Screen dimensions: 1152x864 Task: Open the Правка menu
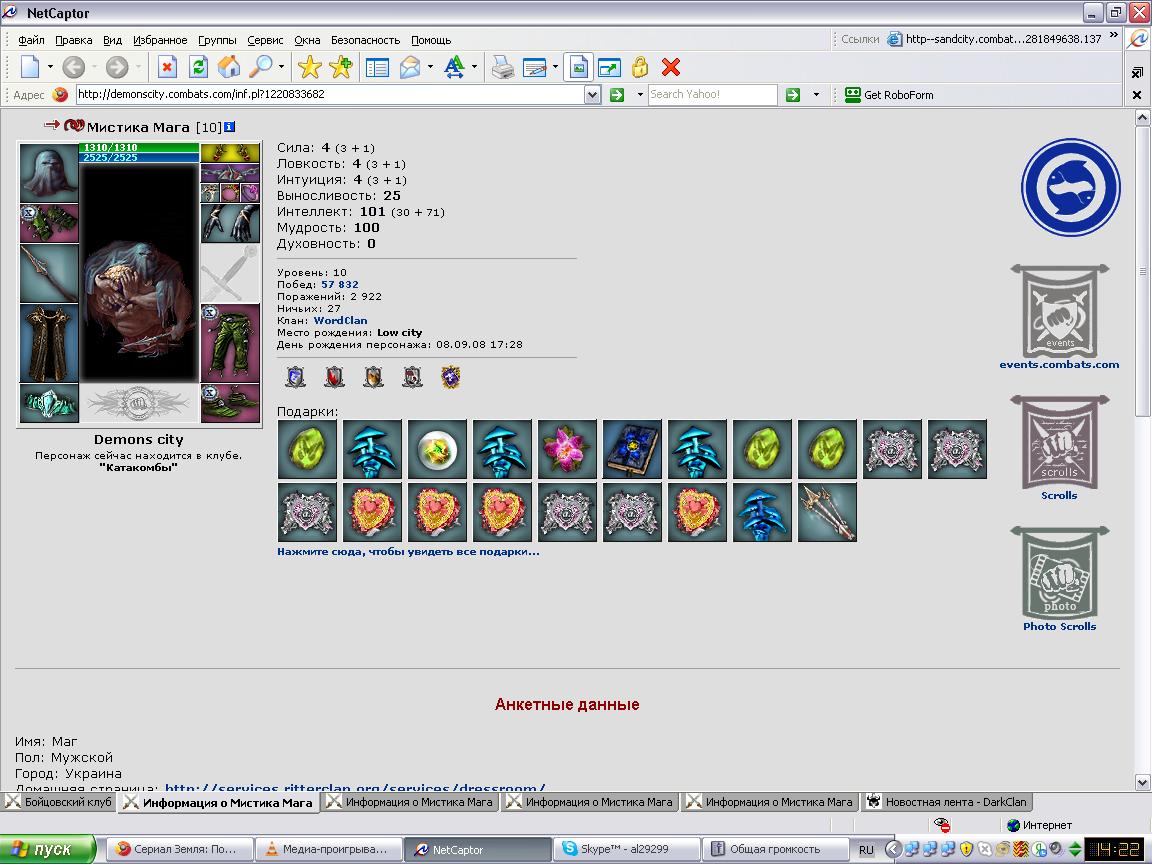click(73, 40)
